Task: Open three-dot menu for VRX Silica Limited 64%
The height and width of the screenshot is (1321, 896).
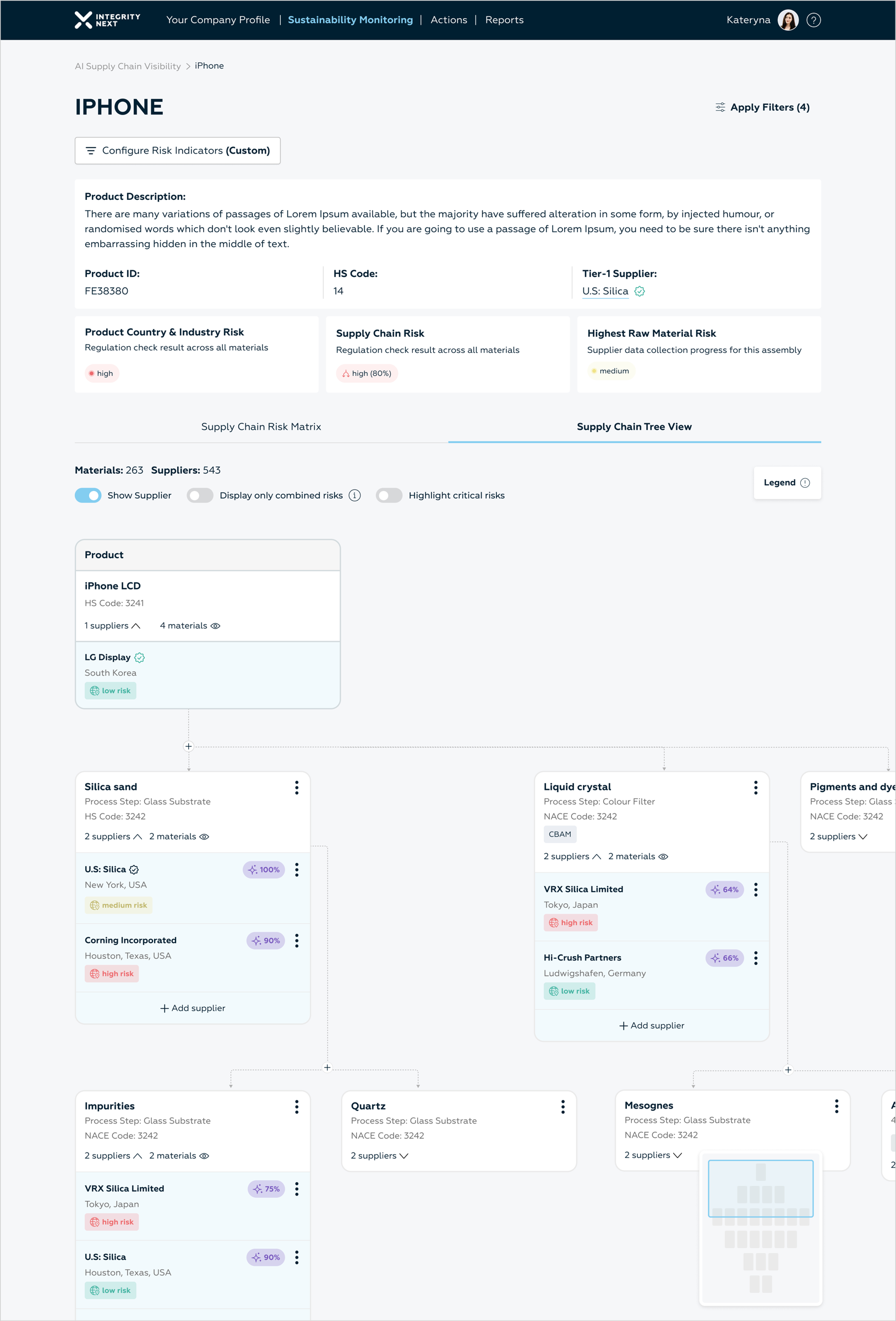Action: 756,889
